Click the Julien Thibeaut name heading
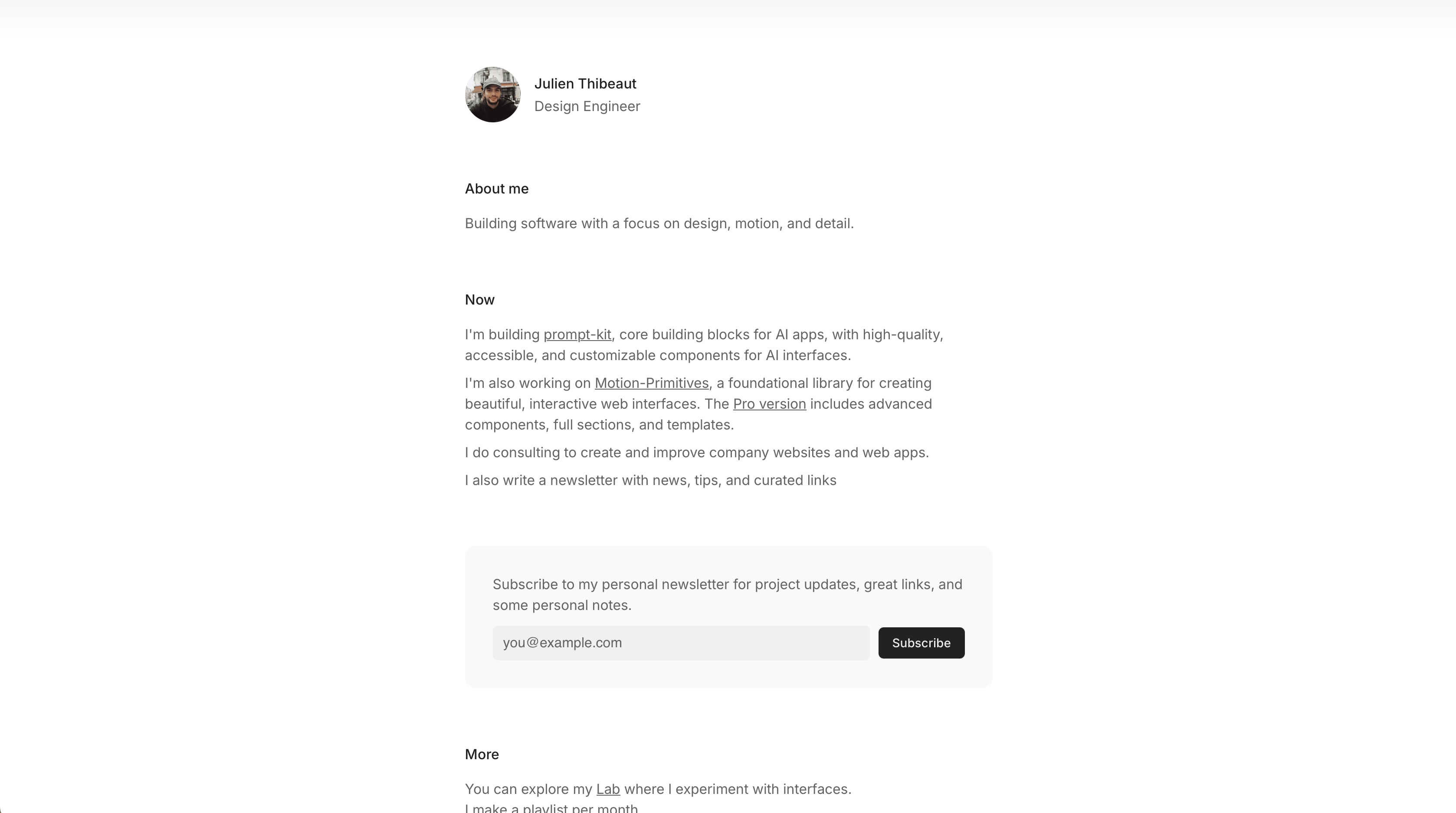The height and width of the screenshot is (813, 1456). point(585,84)
